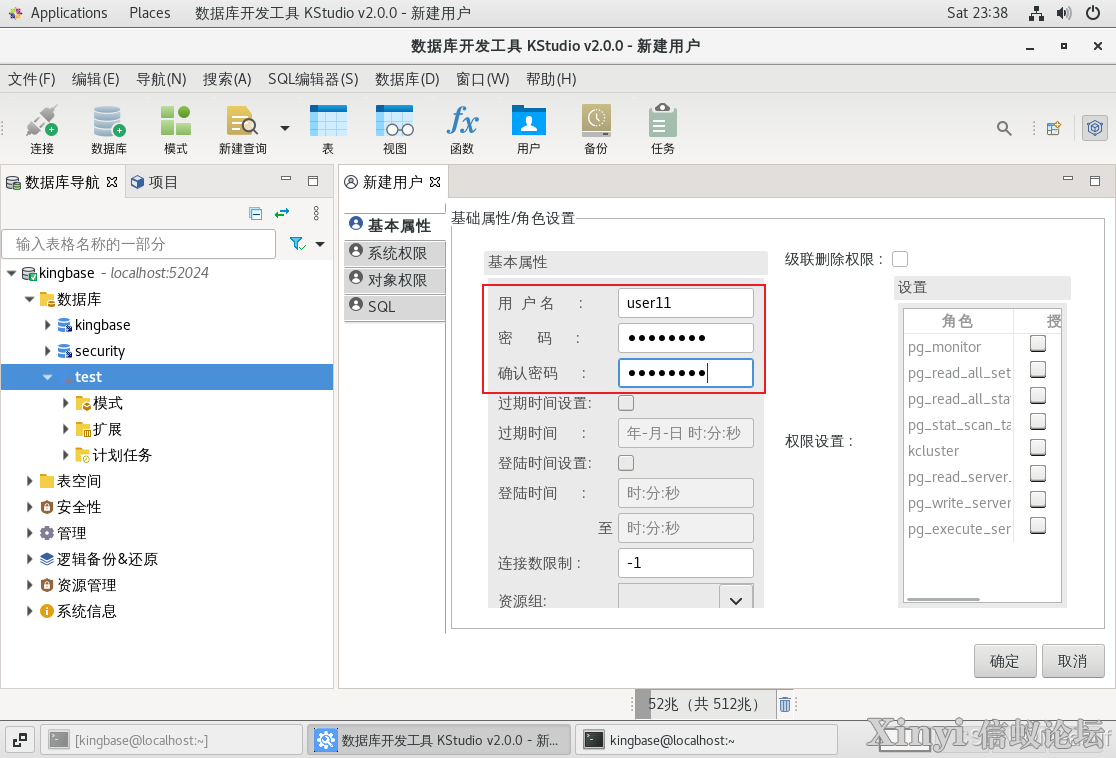Click the 函数 function toolbar icon
Viewport: 1116px width, 758px height.
point(462,129)
